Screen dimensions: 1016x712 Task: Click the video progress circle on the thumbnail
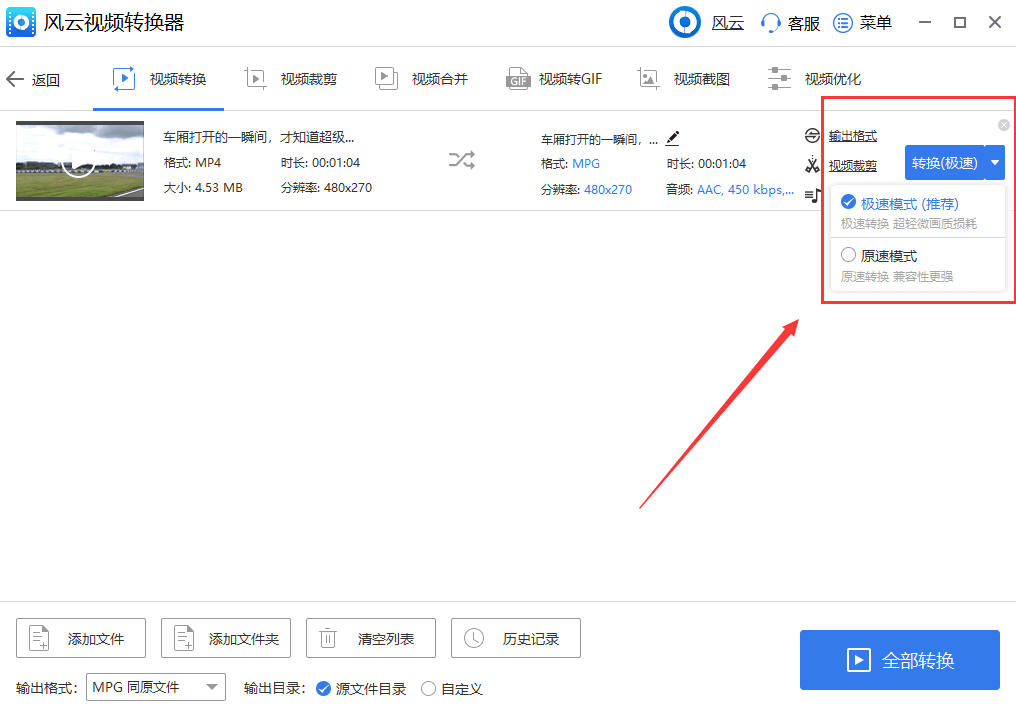[79, 160]
